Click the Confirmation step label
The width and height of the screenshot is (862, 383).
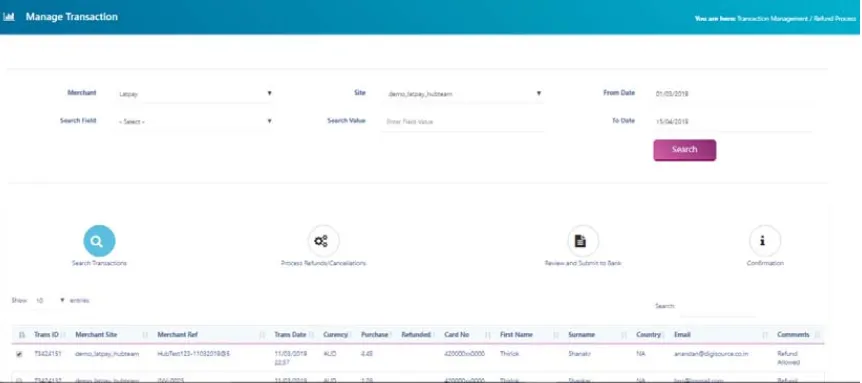pos(765,263)
